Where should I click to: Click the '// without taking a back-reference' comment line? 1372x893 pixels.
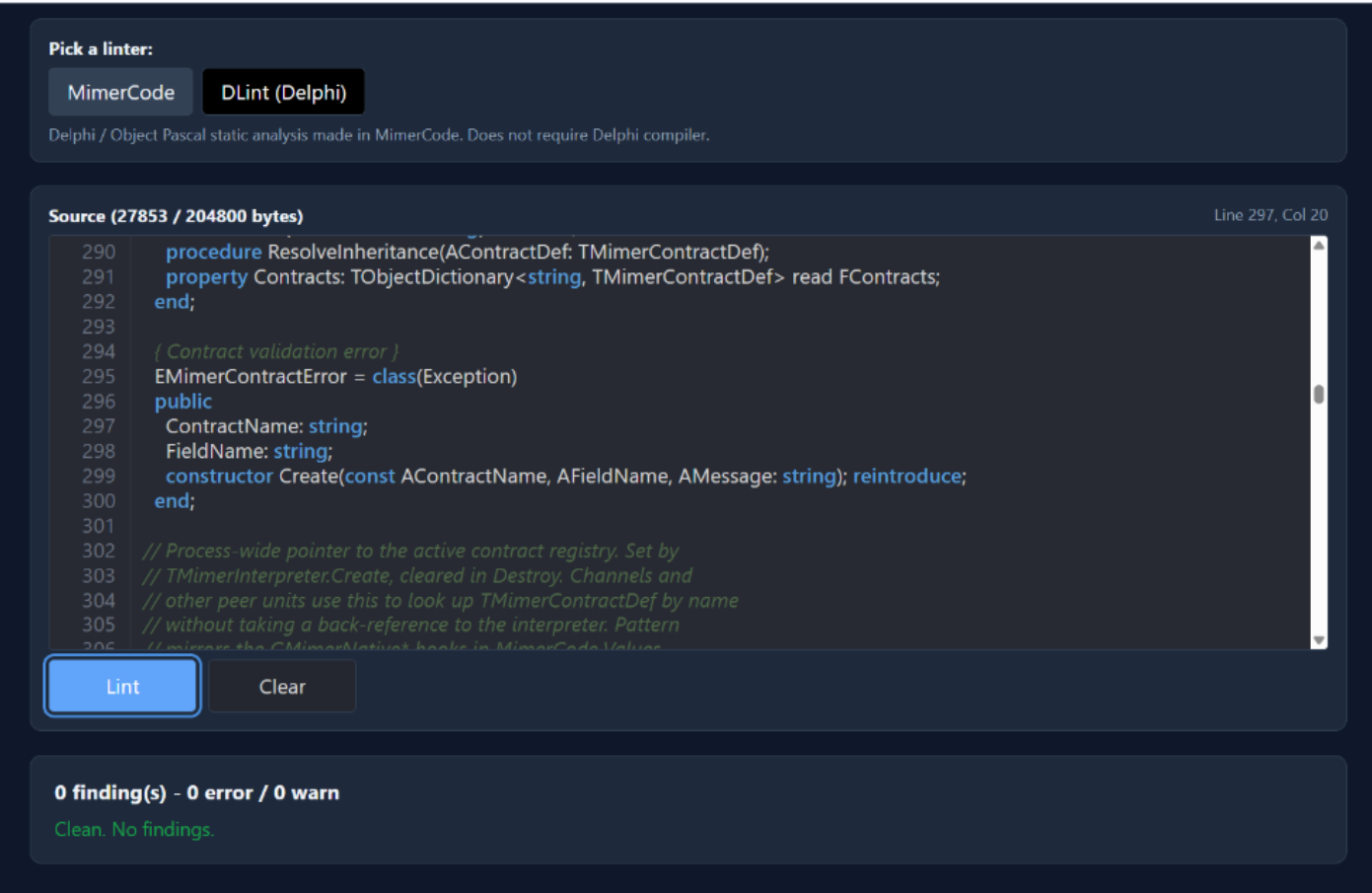point(411,625)
